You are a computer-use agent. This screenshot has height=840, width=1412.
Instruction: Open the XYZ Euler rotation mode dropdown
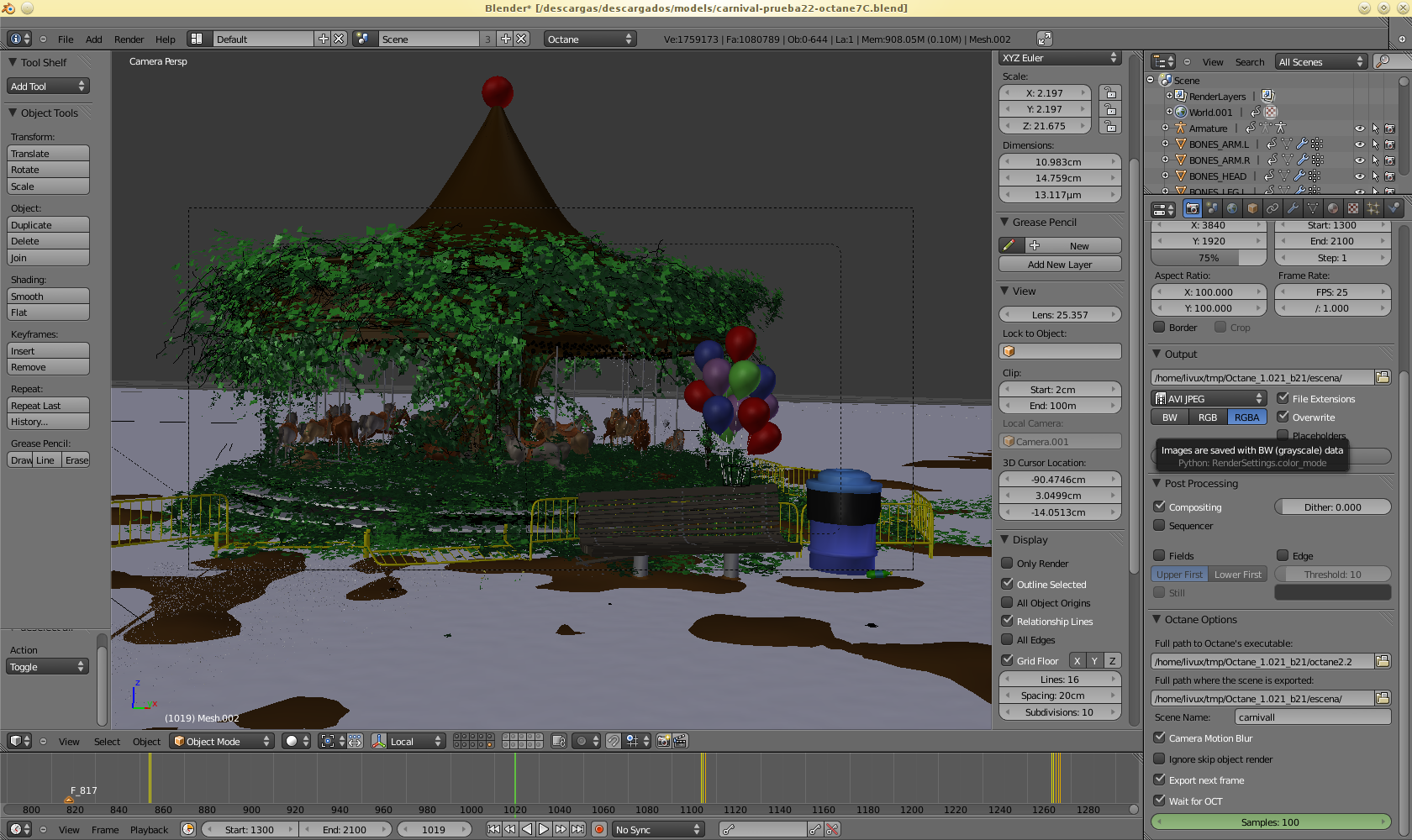[1060, 58]
